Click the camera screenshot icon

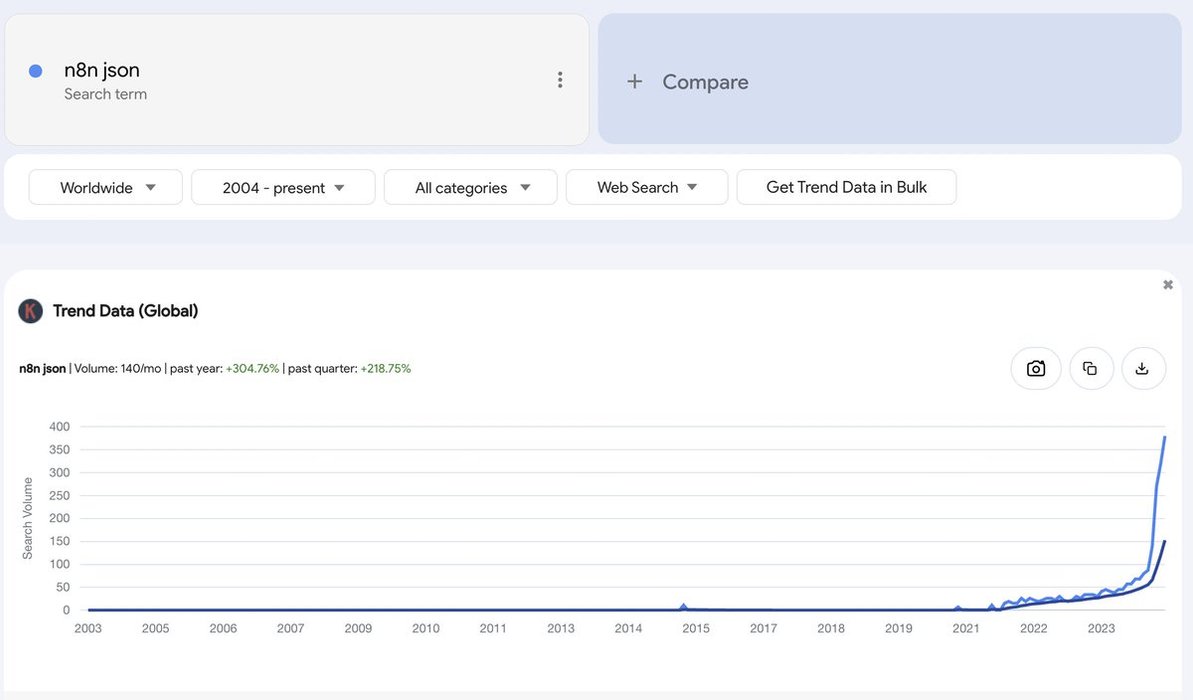tap(1036, 369)
